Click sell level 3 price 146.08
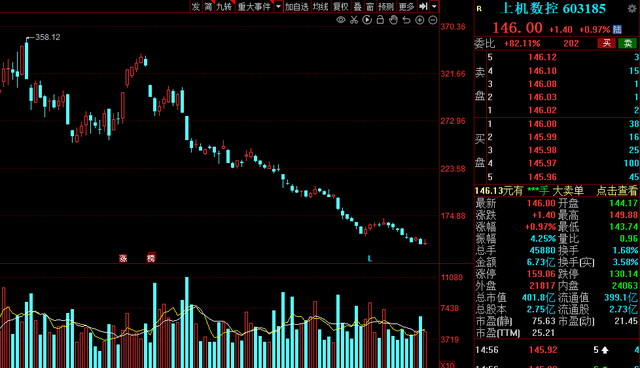Screen dimensions: 640x368 [542, 84]
